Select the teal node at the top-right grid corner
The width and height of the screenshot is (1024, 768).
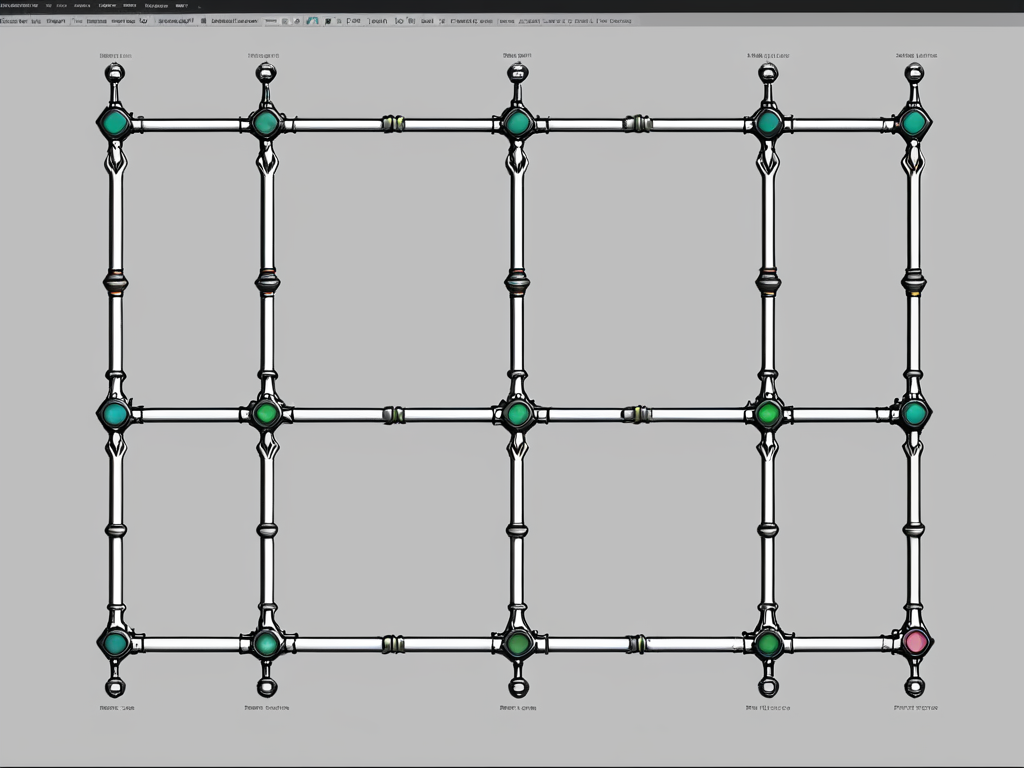point(913,123)
